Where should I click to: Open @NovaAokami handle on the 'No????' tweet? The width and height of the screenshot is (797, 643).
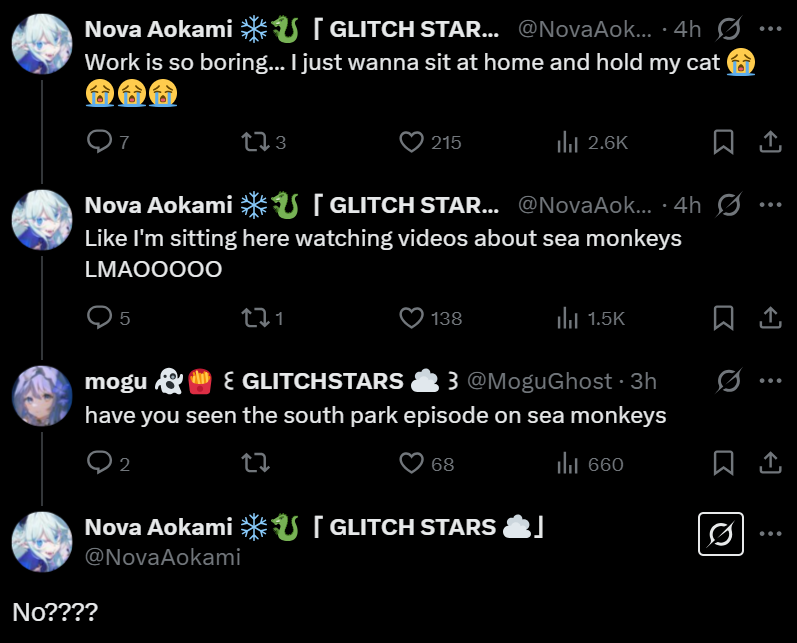[162, 557]
